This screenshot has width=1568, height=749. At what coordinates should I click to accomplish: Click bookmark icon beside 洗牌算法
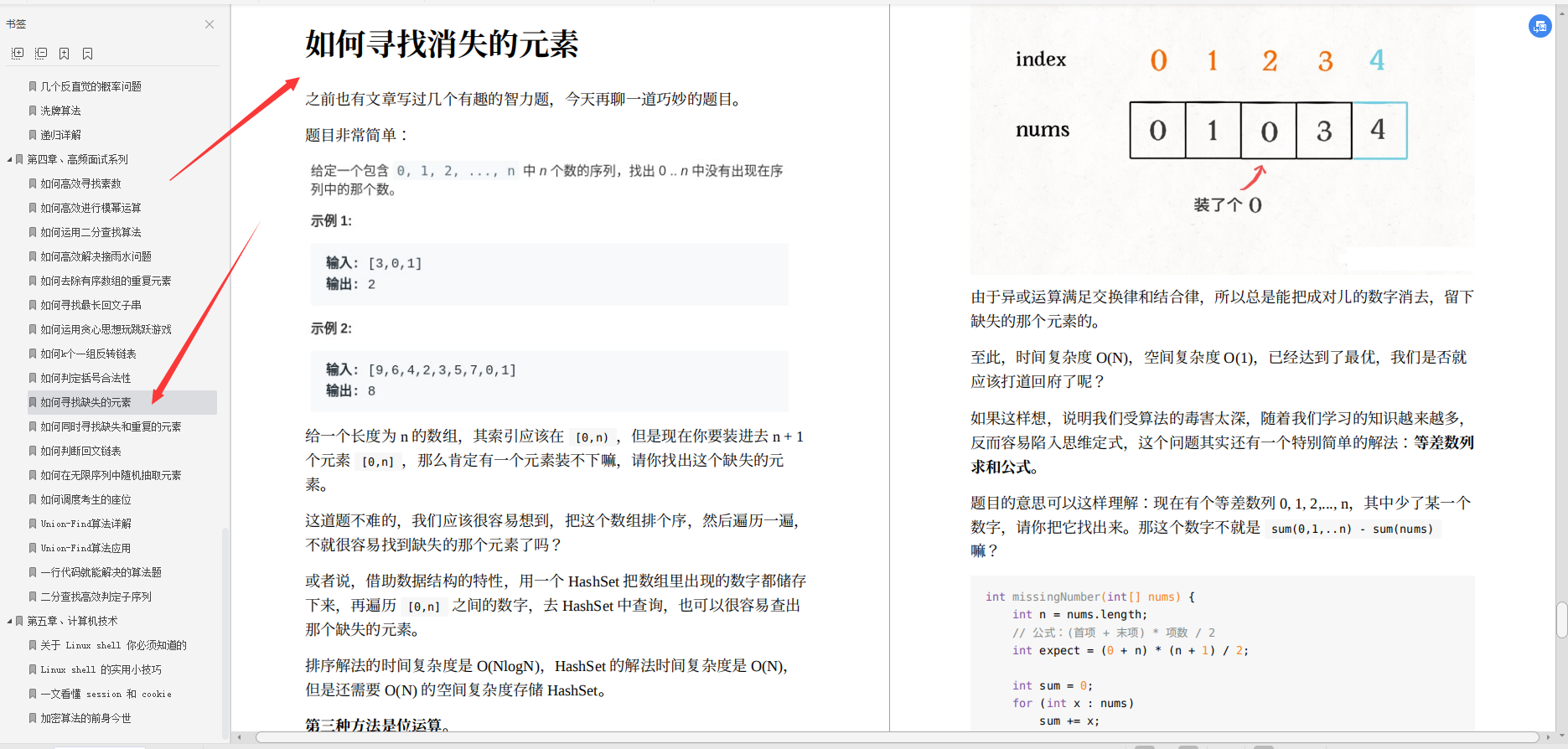(x=33, y=111)
